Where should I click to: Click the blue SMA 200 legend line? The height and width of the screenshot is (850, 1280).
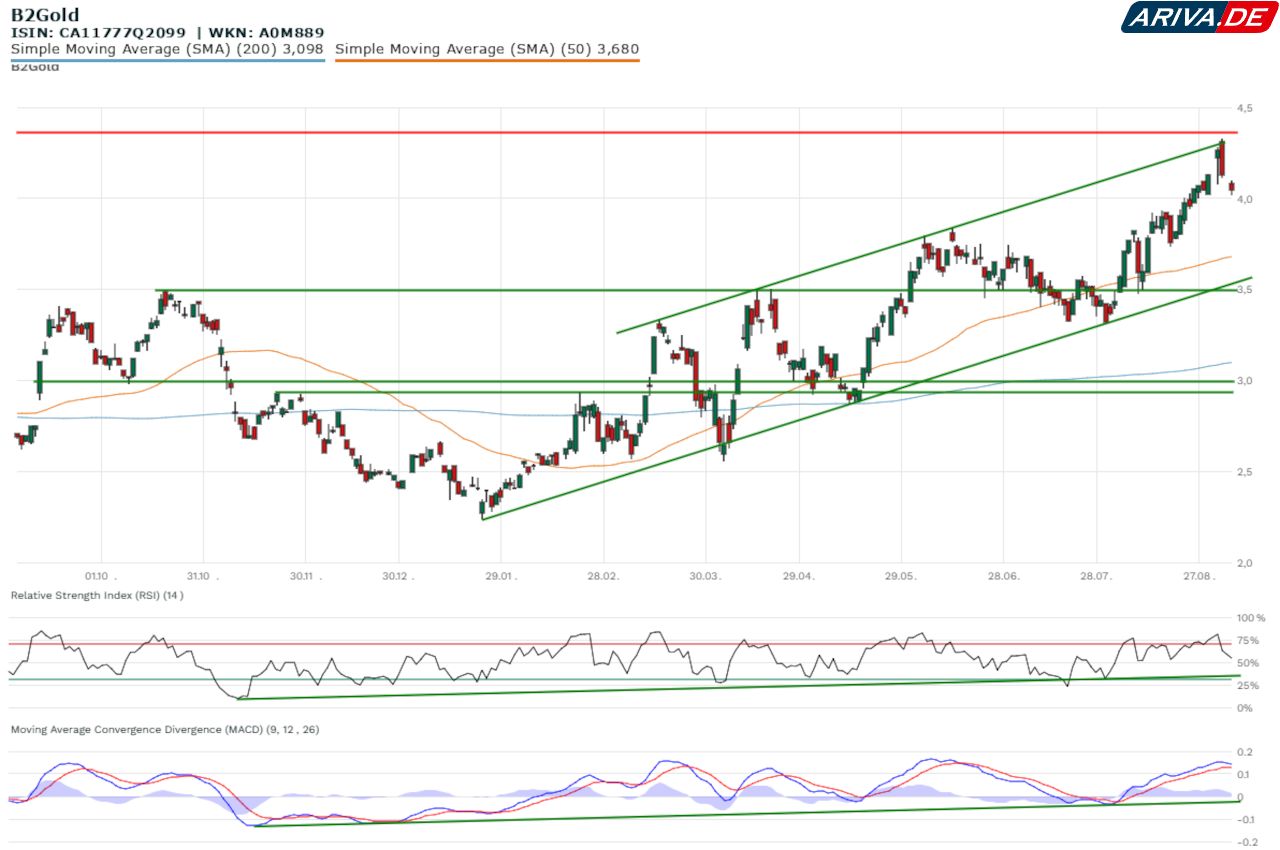point(168,60)
